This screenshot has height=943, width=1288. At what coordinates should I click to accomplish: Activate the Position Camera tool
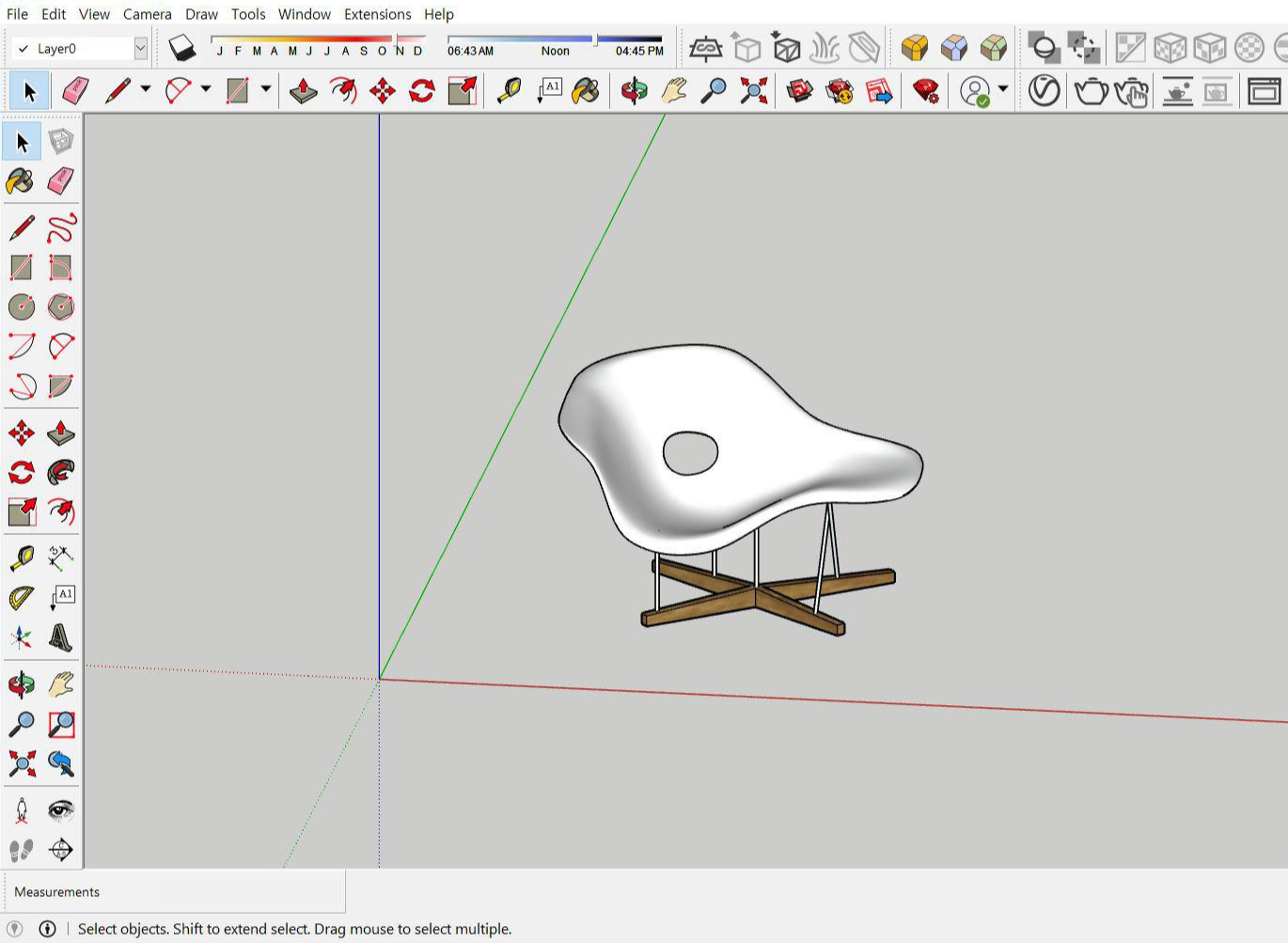tap(22, 810)
